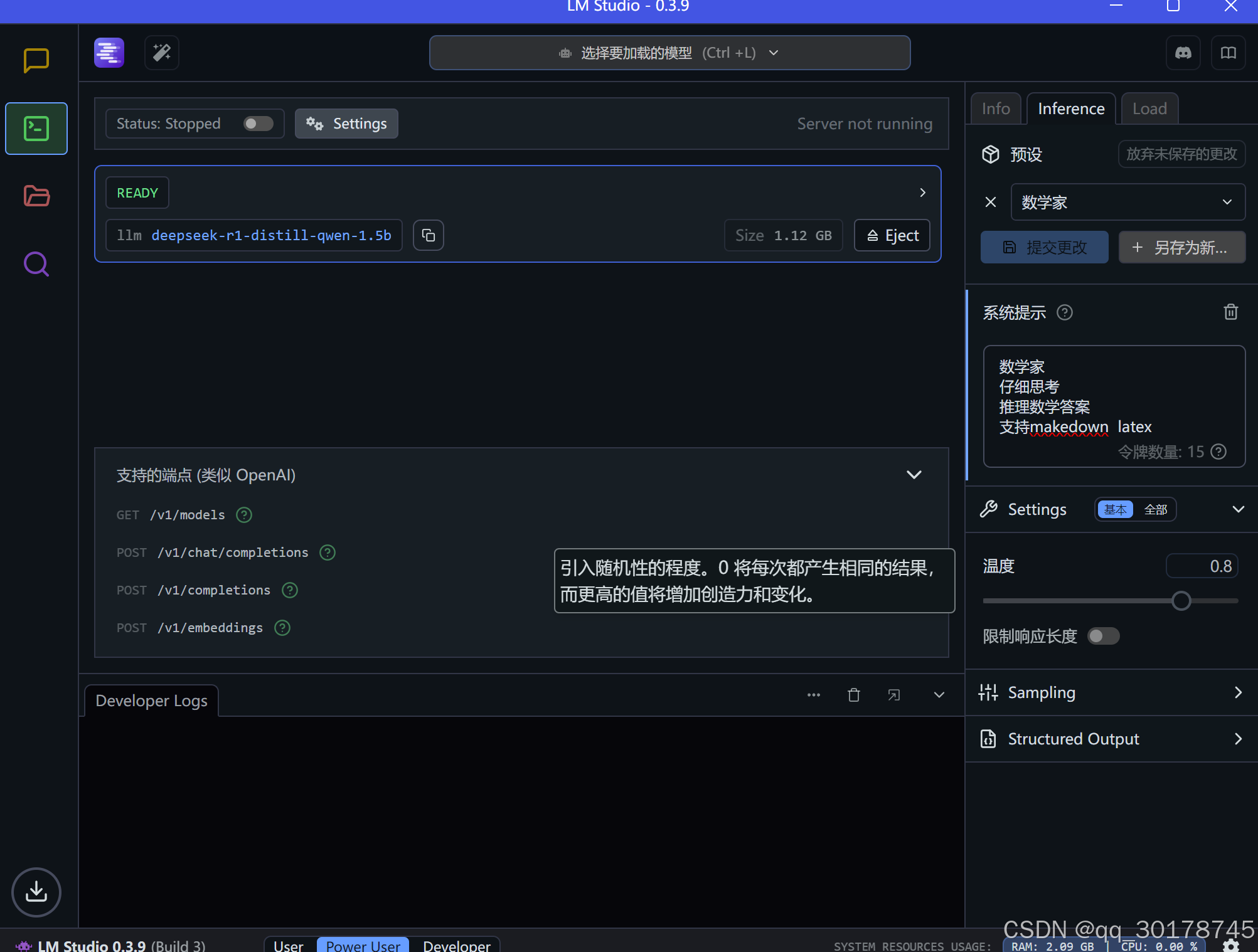
Task: Open the Chat sidebar icon
Action: pos(36,61)
